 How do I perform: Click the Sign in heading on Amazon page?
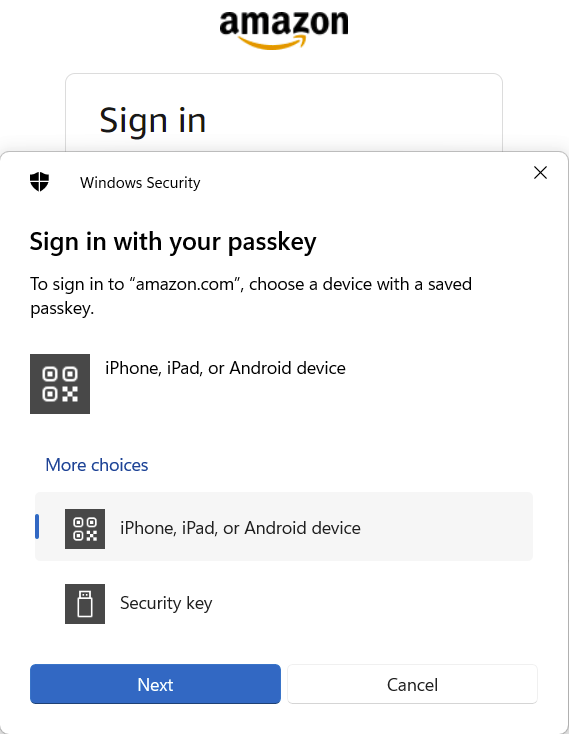[153, 121]
